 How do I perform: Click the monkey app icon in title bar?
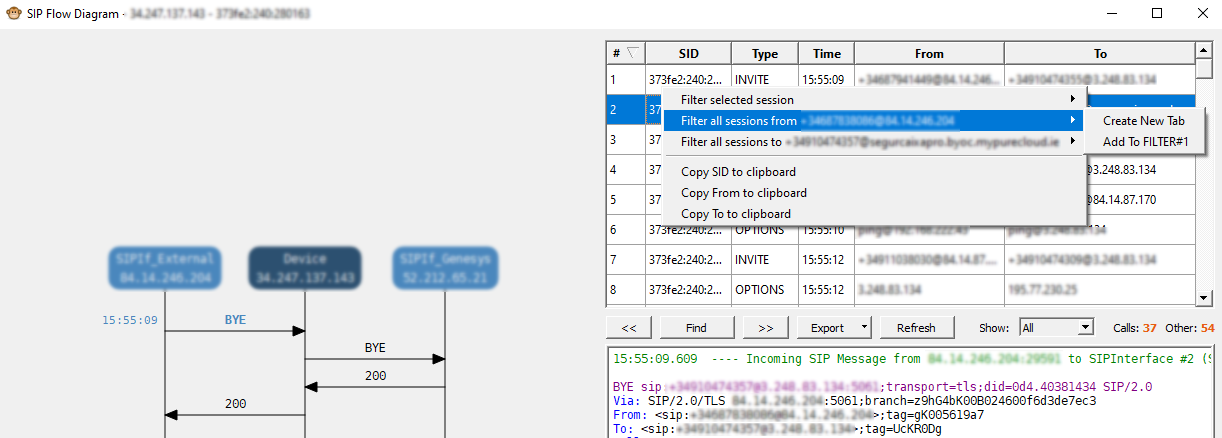tap(14, 14)
